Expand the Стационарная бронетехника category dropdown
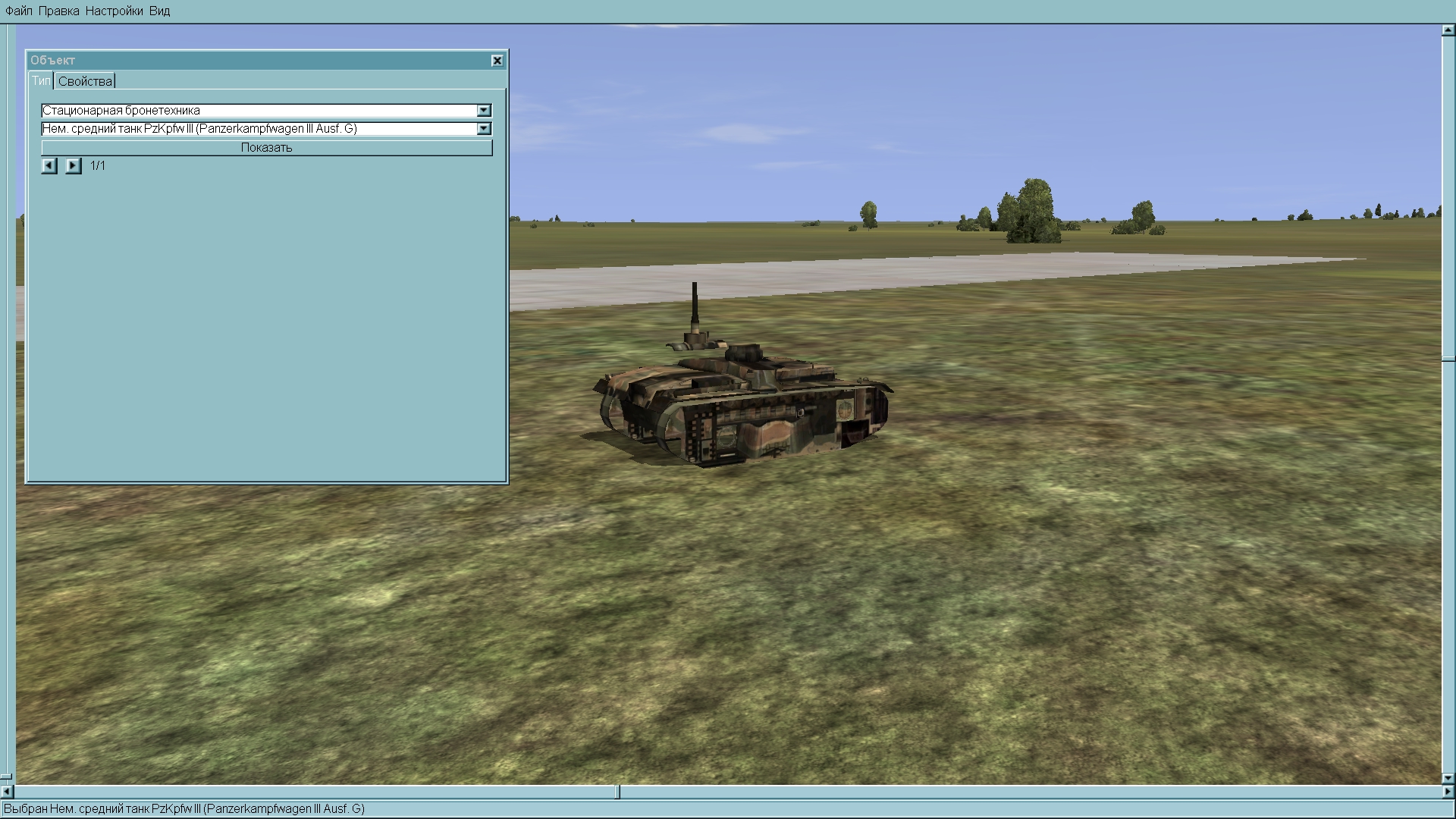The height and width of the screenshot is (819, 1456). tap(484, 111)
